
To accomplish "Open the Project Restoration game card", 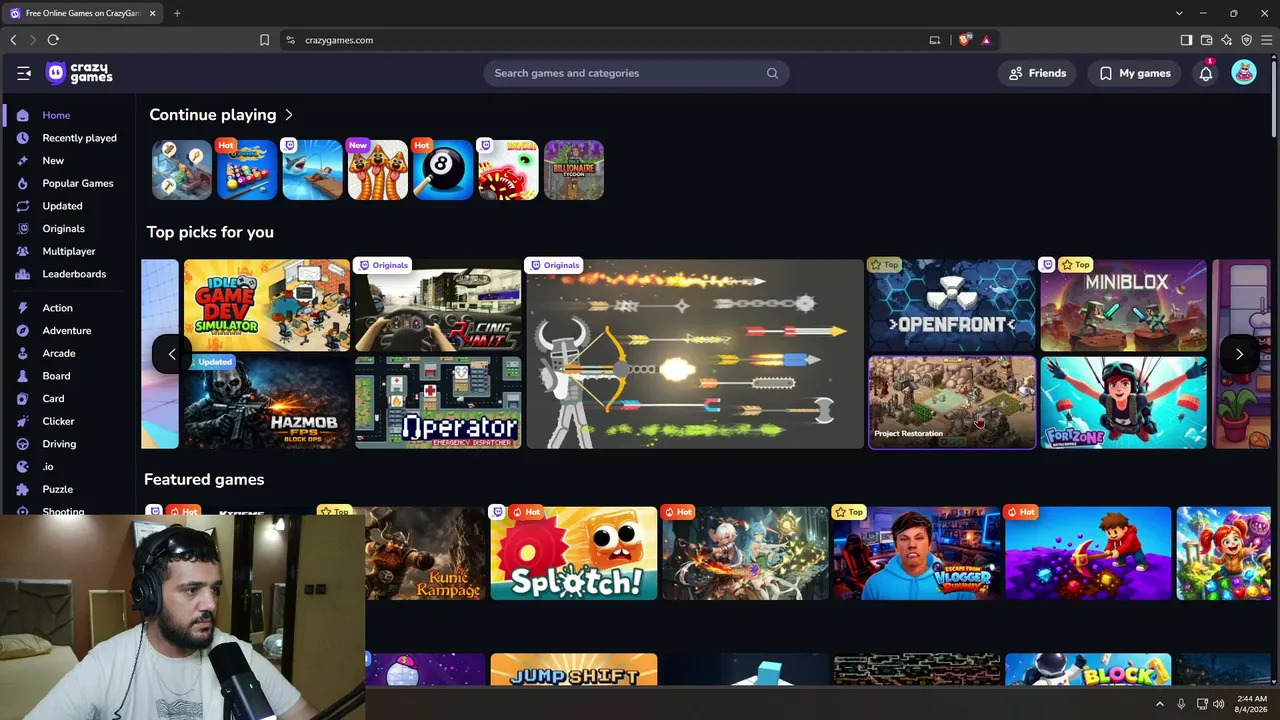I will coord(952,402).
